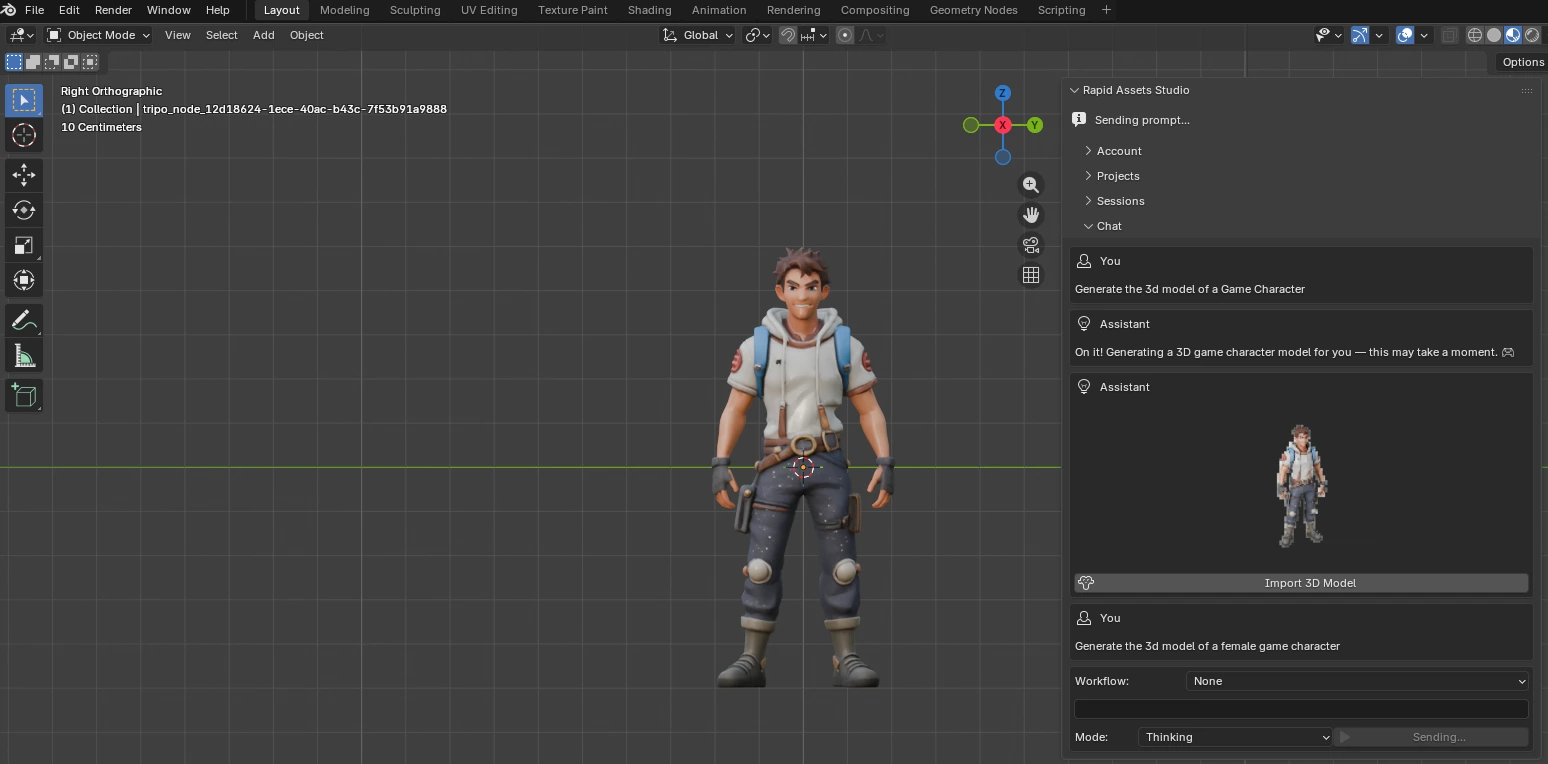Image resolution: width=1548 pixels, height=764 pixels.
Task: Select the Move tool
Action: 24,175
